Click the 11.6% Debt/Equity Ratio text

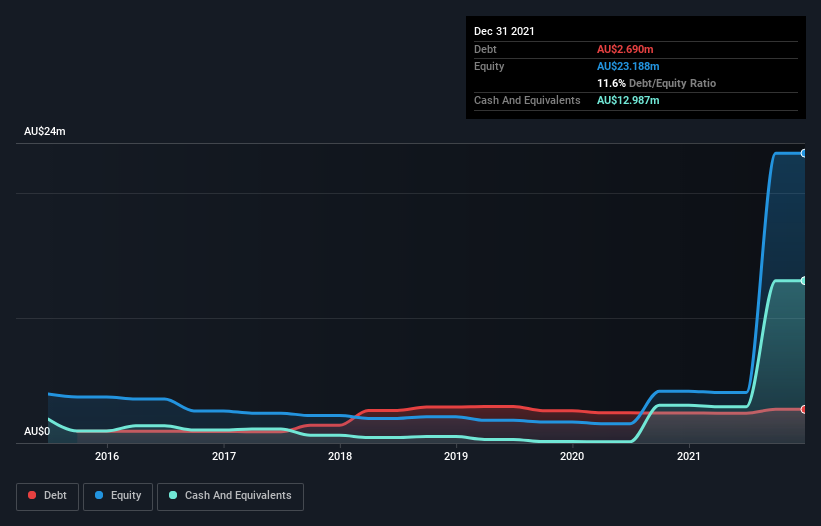pyautogui.click(x=657, y=83)
